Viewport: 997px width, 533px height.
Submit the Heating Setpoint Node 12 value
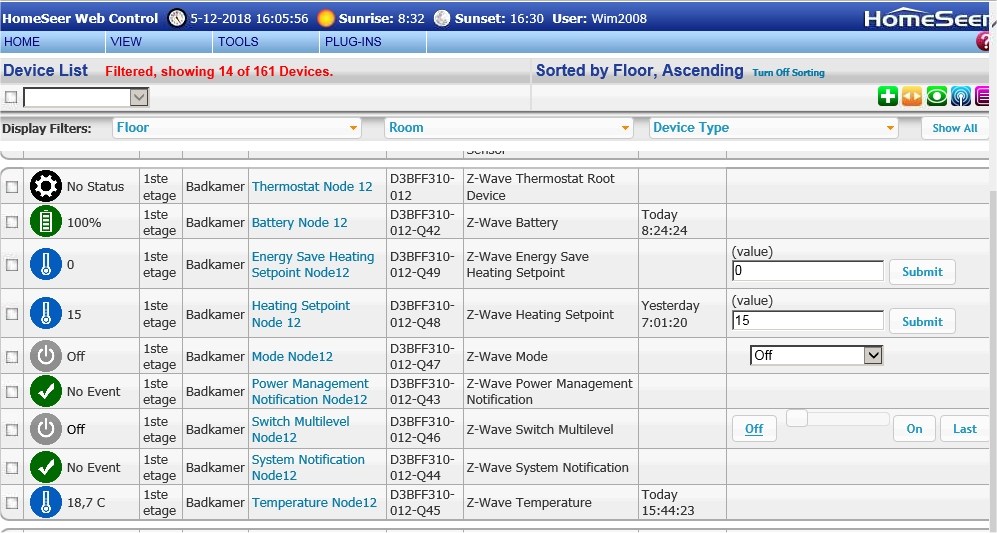click(922, 321)
